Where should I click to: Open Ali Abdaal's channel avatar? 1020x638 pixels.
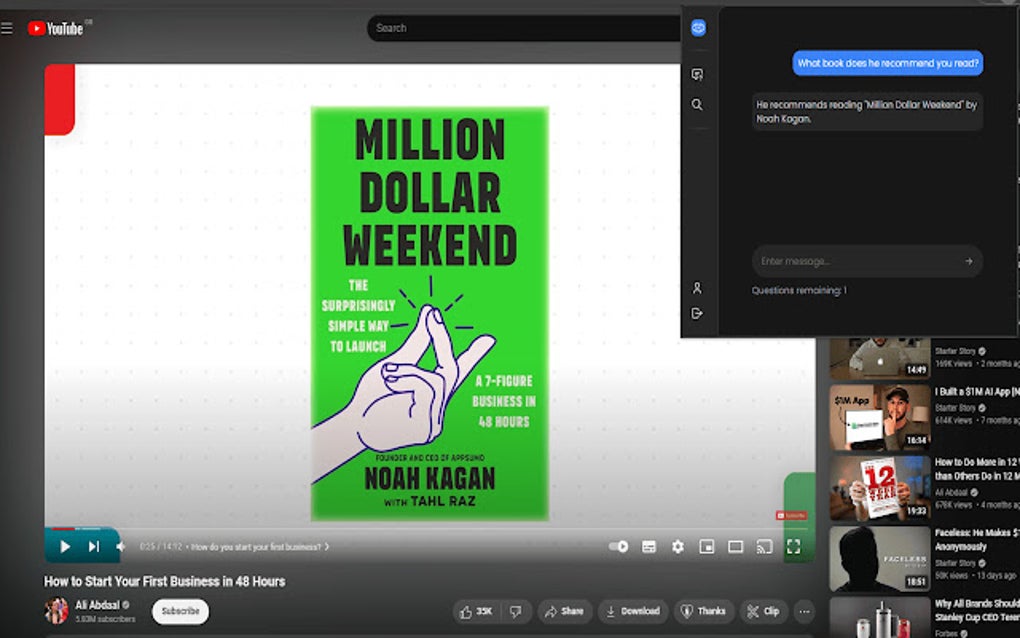57,611
